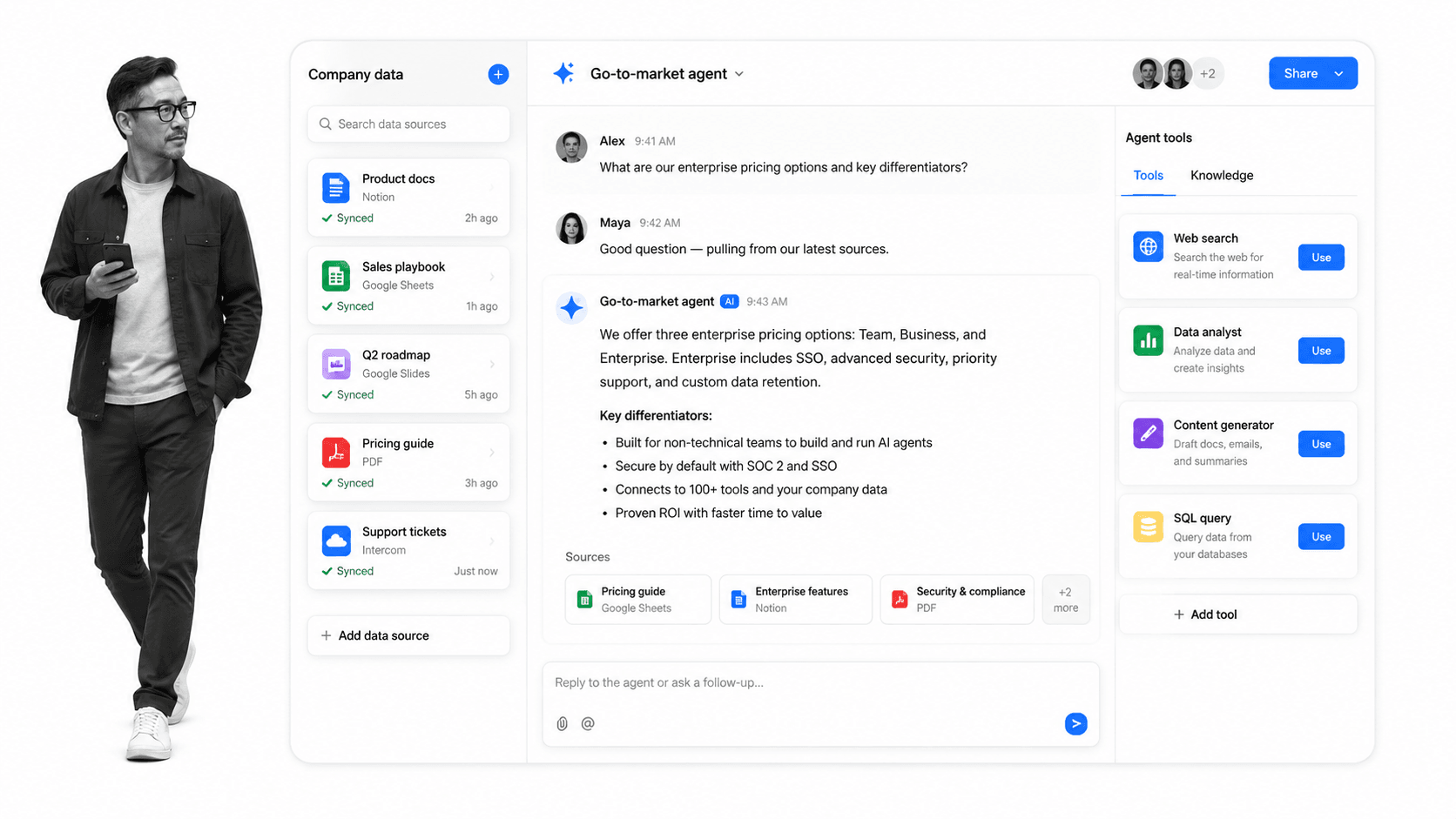
Task: Use the Data analyst tool
Action: [x=1321, y=351]
